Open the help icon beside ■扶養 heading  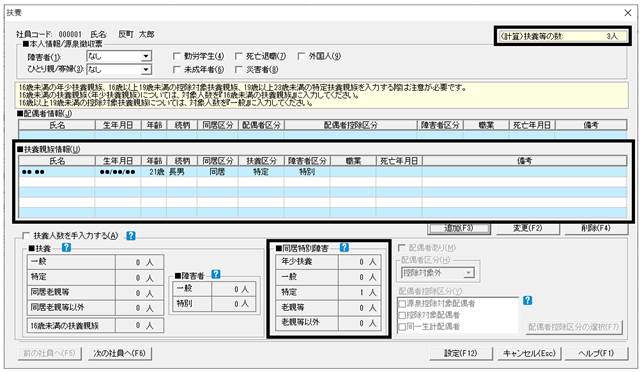coord(66,248)
